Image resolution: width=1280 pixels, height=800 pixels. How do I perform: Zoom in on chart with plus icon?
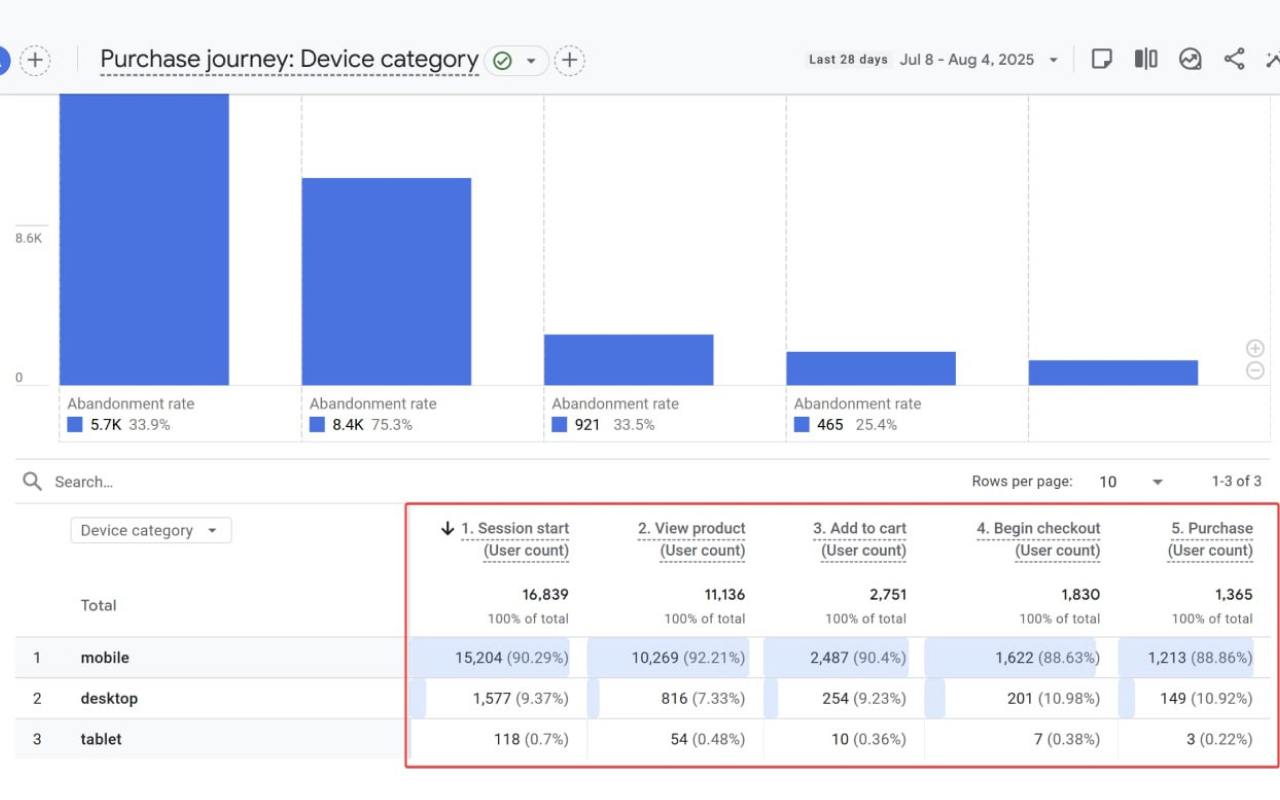(x=1255, y=348)
